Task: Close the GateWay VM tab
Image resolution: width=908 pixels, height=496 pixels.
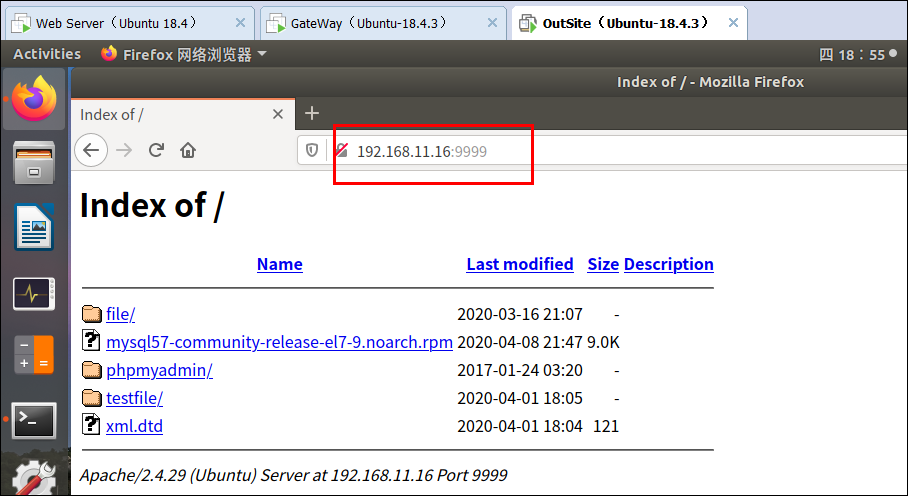Action: (x=492, y=23)
